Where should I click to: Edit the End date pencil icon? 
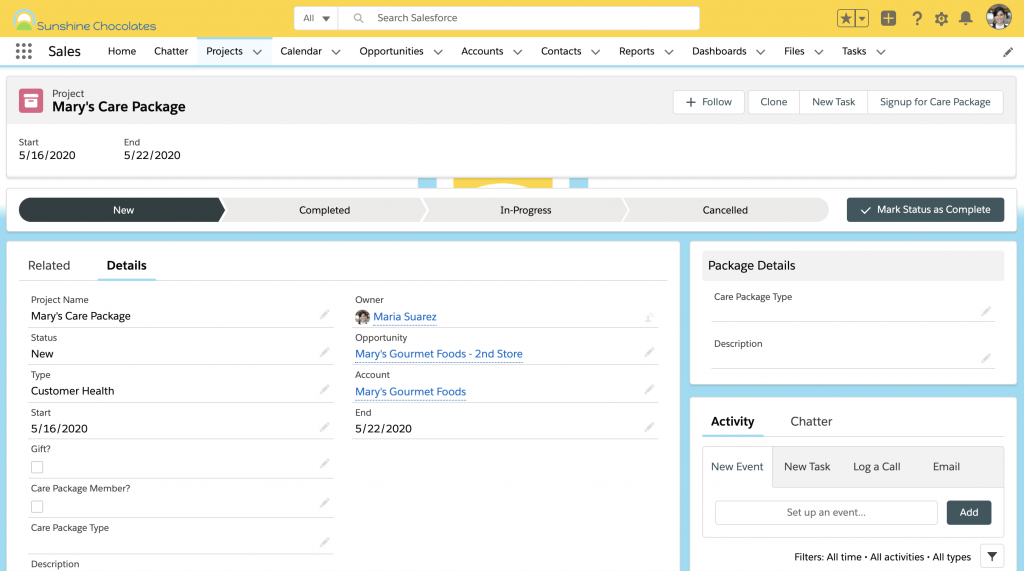pos(649,427)
